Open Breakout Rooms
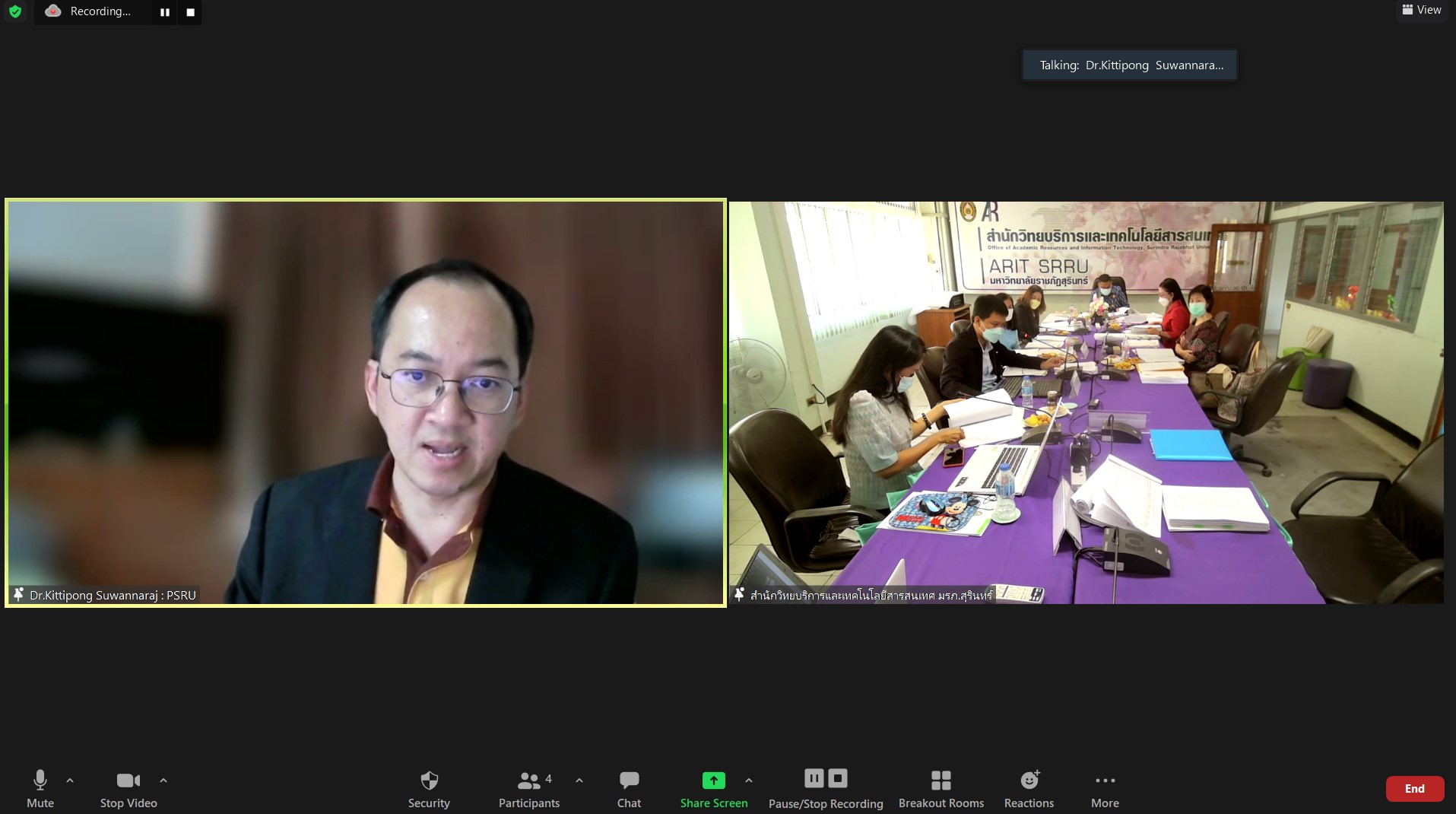1456x814 pixels. 941,789
